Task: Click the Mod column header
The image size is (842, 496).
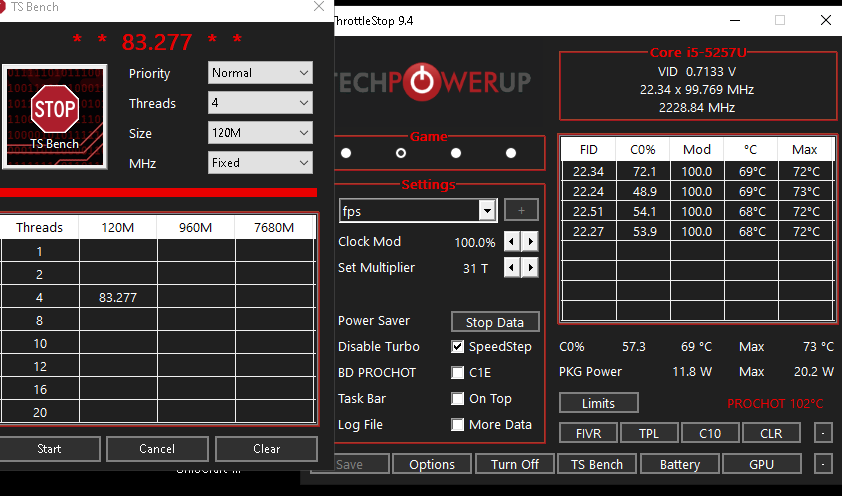Action: 697,150
